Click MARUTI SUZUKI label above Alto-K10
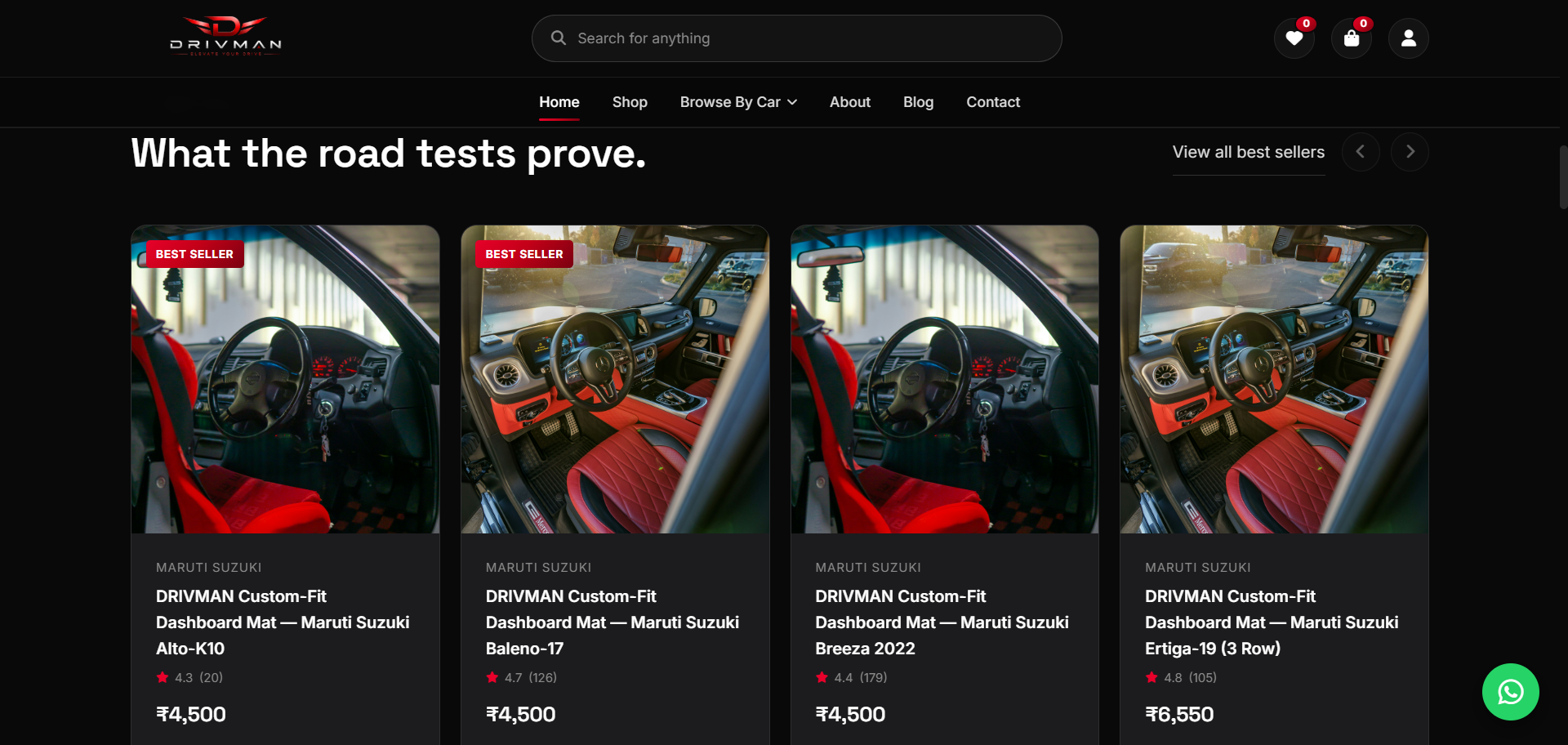Screen dimensions: 1568x745 (209, 568)
